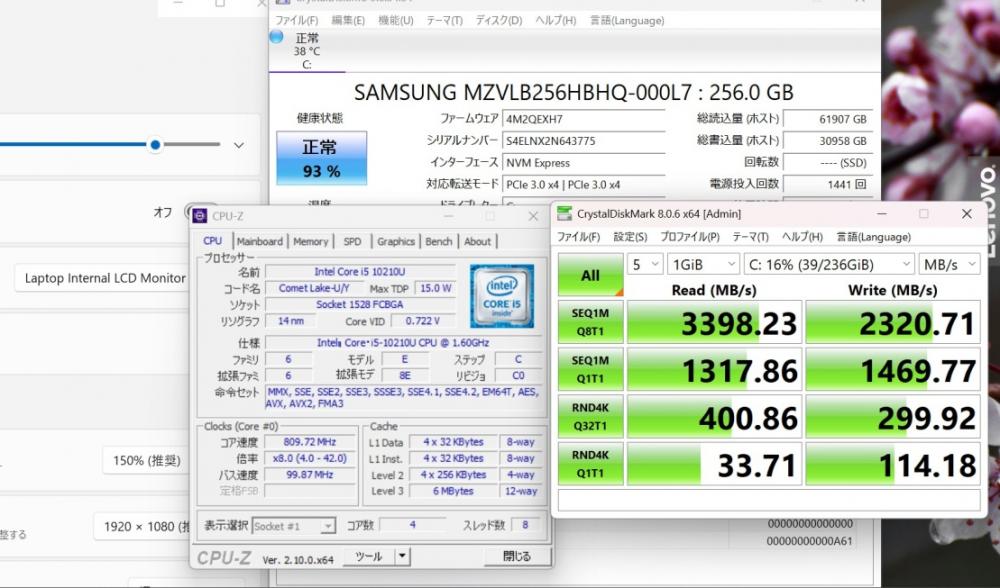Click the CrystalDiskMark title bar icon
Image resolution: width=1000 pixels, height=588 pixels.
(564, 214)
